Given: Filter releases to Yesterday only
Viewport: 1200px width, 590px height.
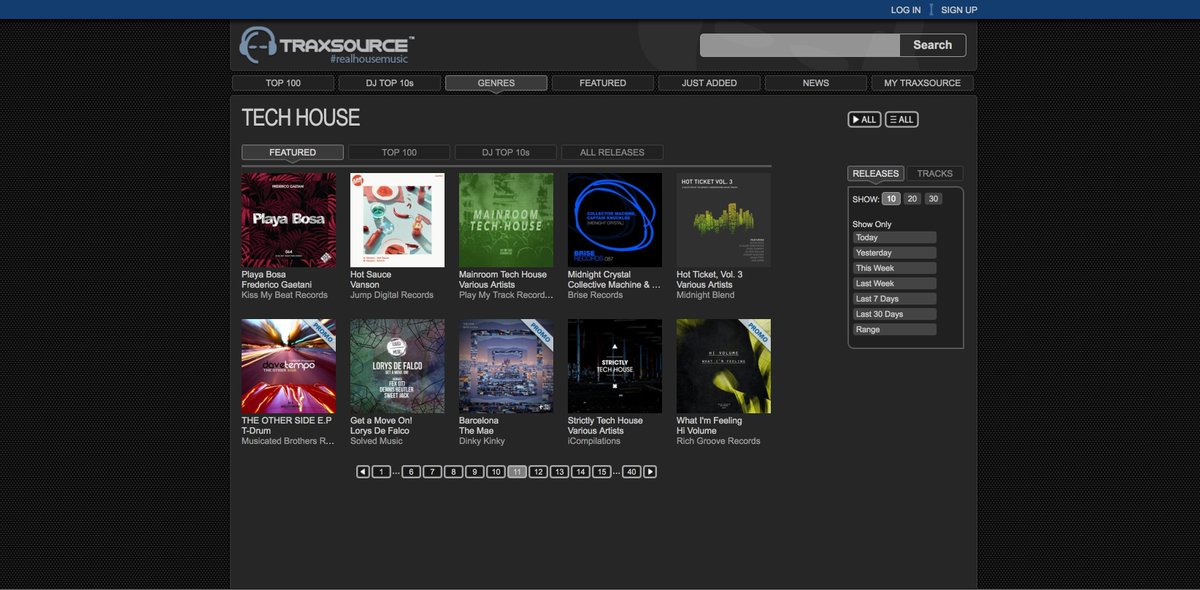Looking at the screenshot, I should click(x=894, y=253).
